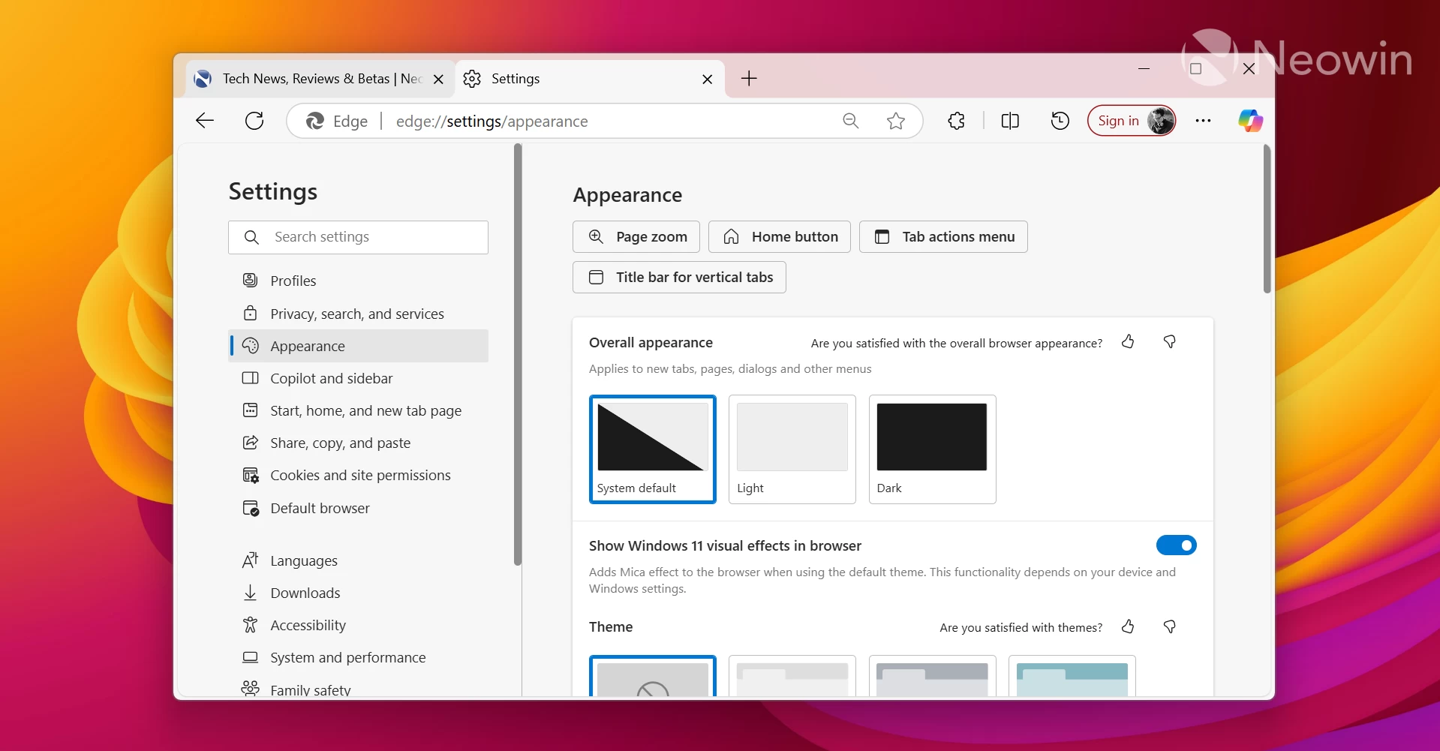Open Copilot and sidebar settings
Image resolution: width=1440 pixels, height=751 pixels.
358,378
